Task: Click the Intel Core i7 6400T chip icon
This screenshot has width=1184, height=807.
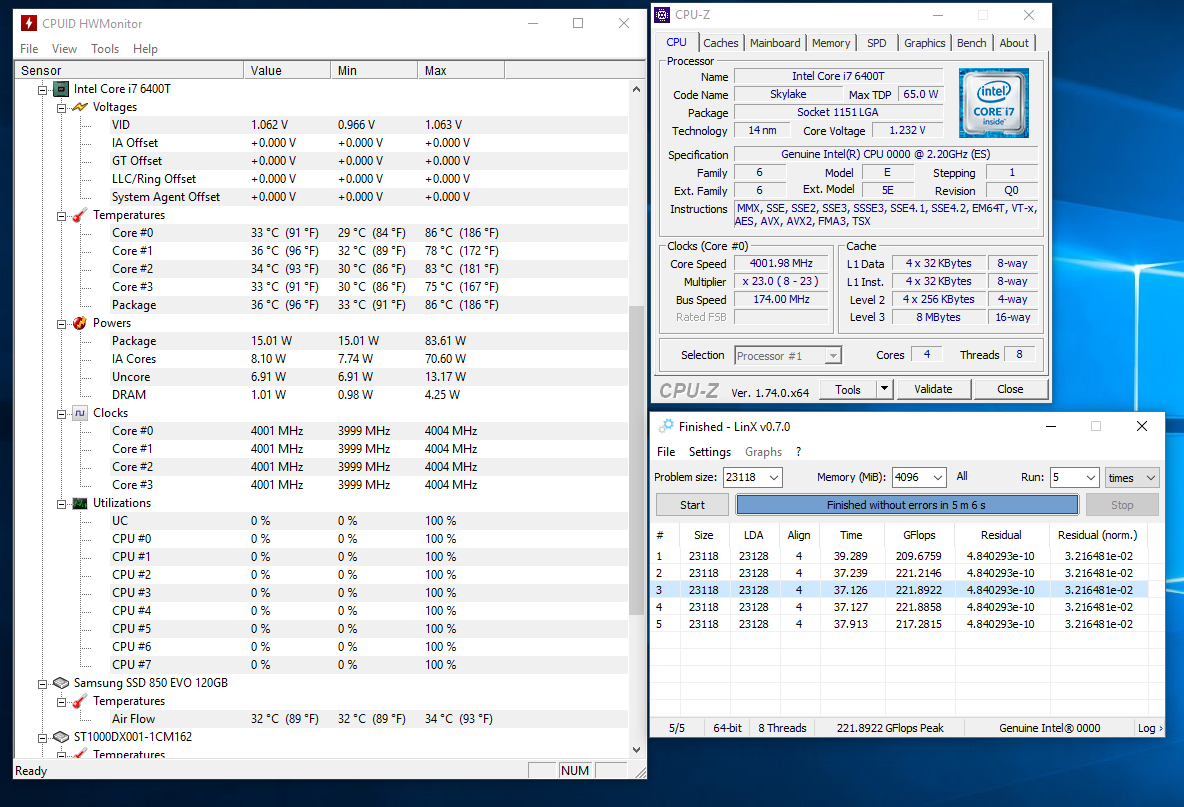Action: (x=61, y=89)
